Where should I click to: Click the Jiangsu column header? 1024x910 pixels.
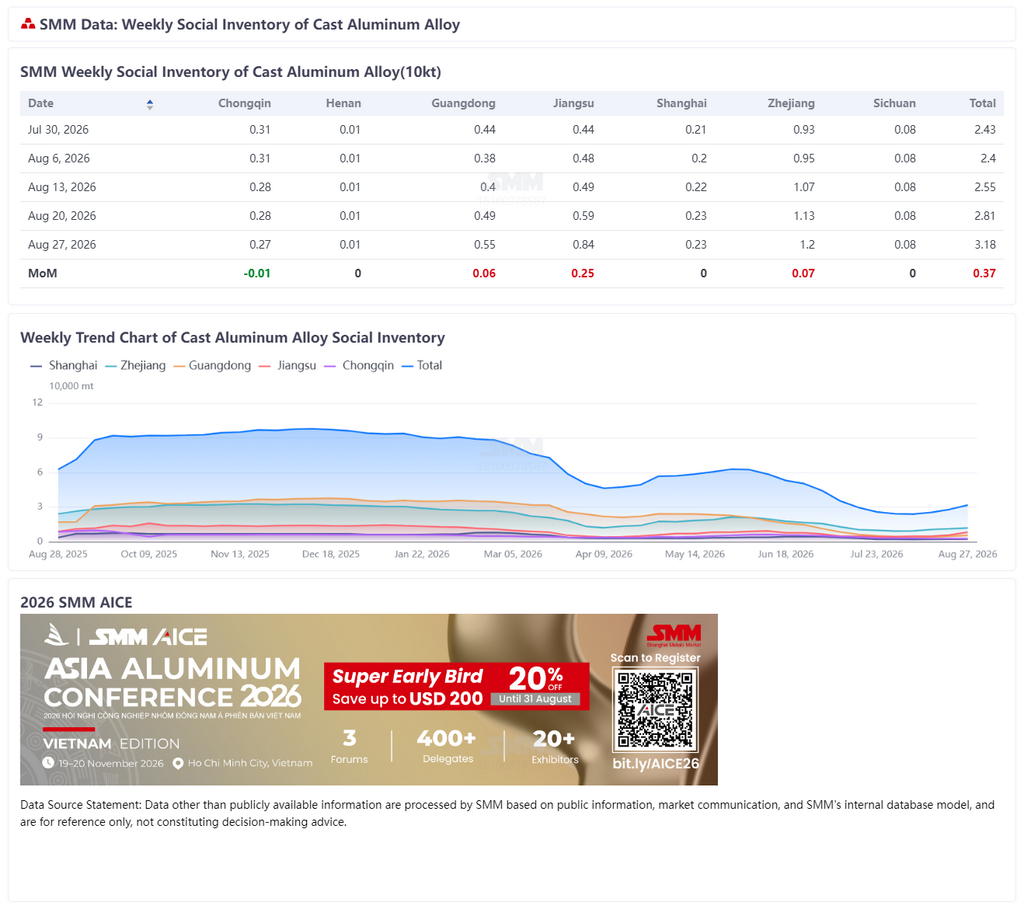click(x=573, y=103)
